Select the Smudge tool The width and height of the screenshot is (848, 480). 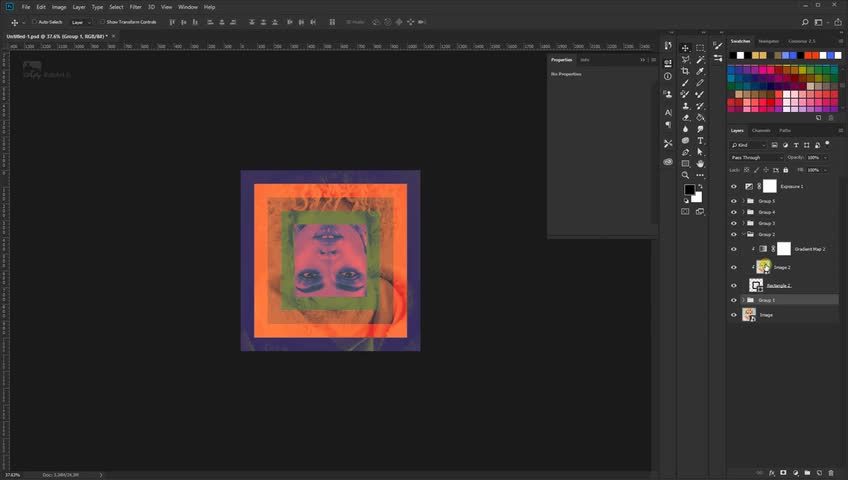tap(700, 129)
